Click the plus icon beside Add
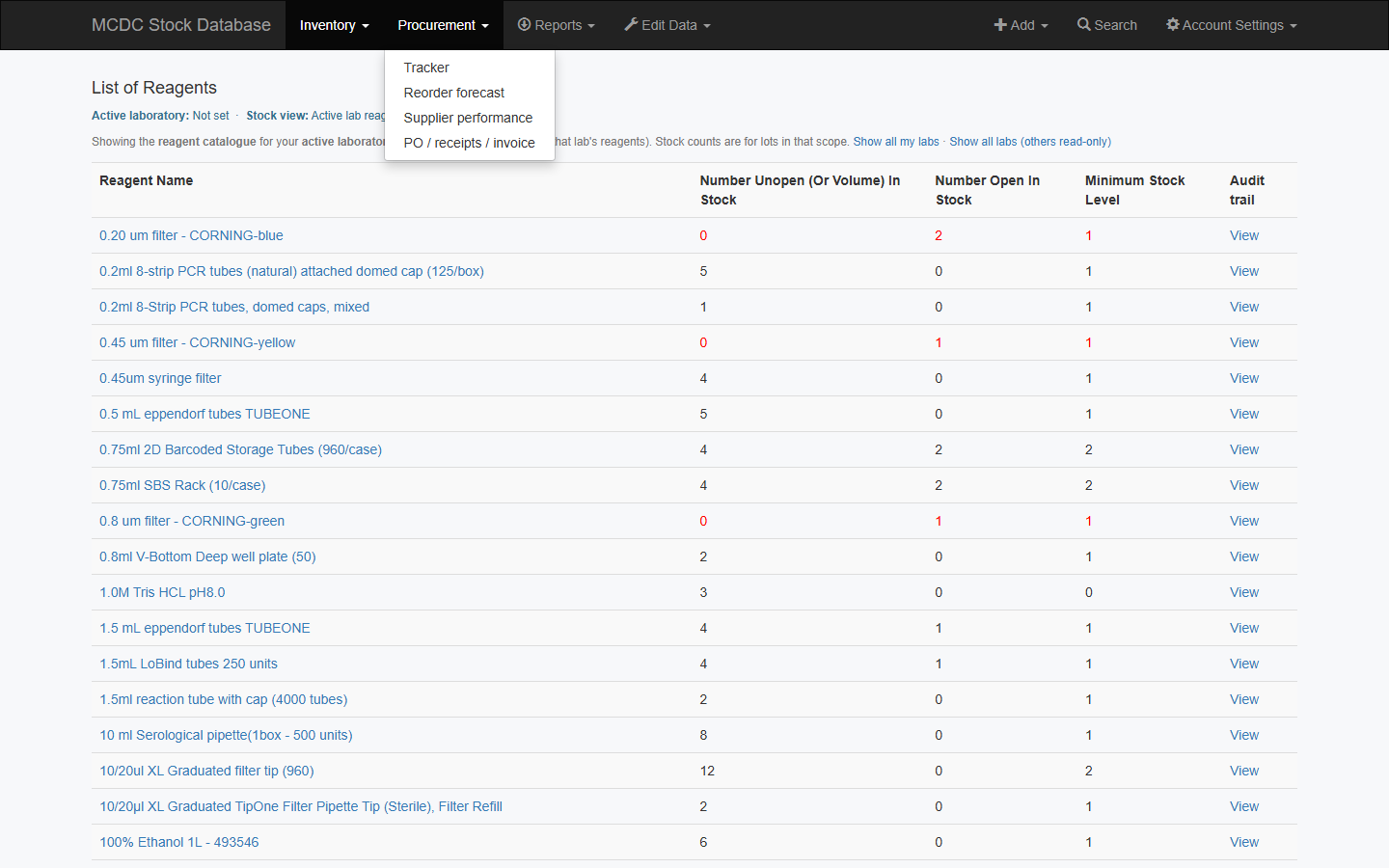This screenshot has width=1389, height=868. pos(1000,25)
